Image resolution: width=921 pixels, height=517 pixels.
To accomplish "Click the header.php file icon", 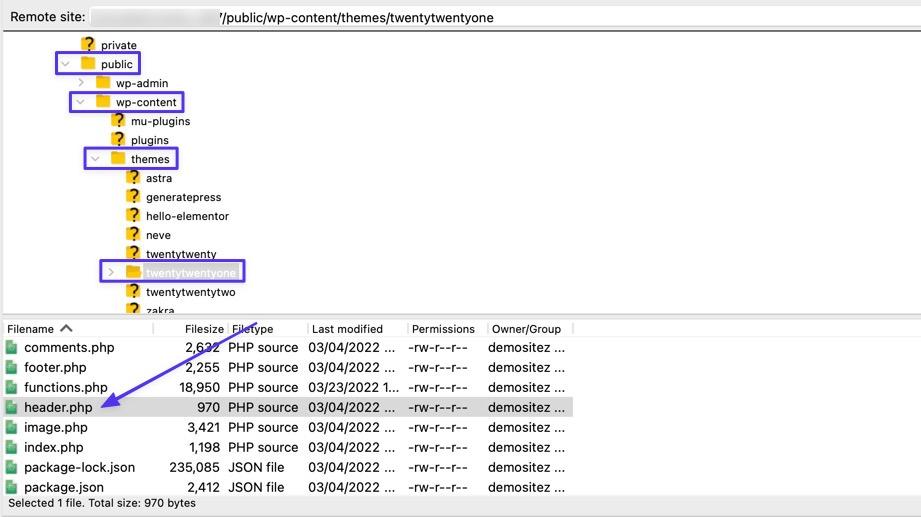I will [12, 407].
